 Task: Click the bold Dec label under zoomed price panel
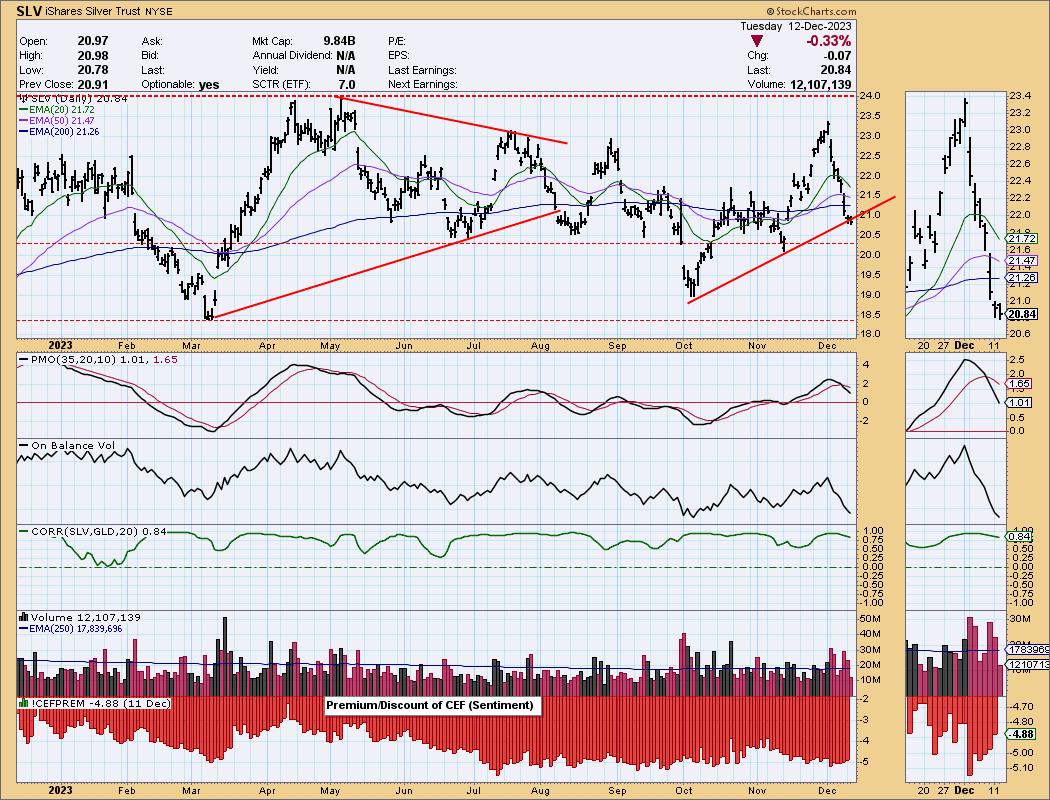964,345
